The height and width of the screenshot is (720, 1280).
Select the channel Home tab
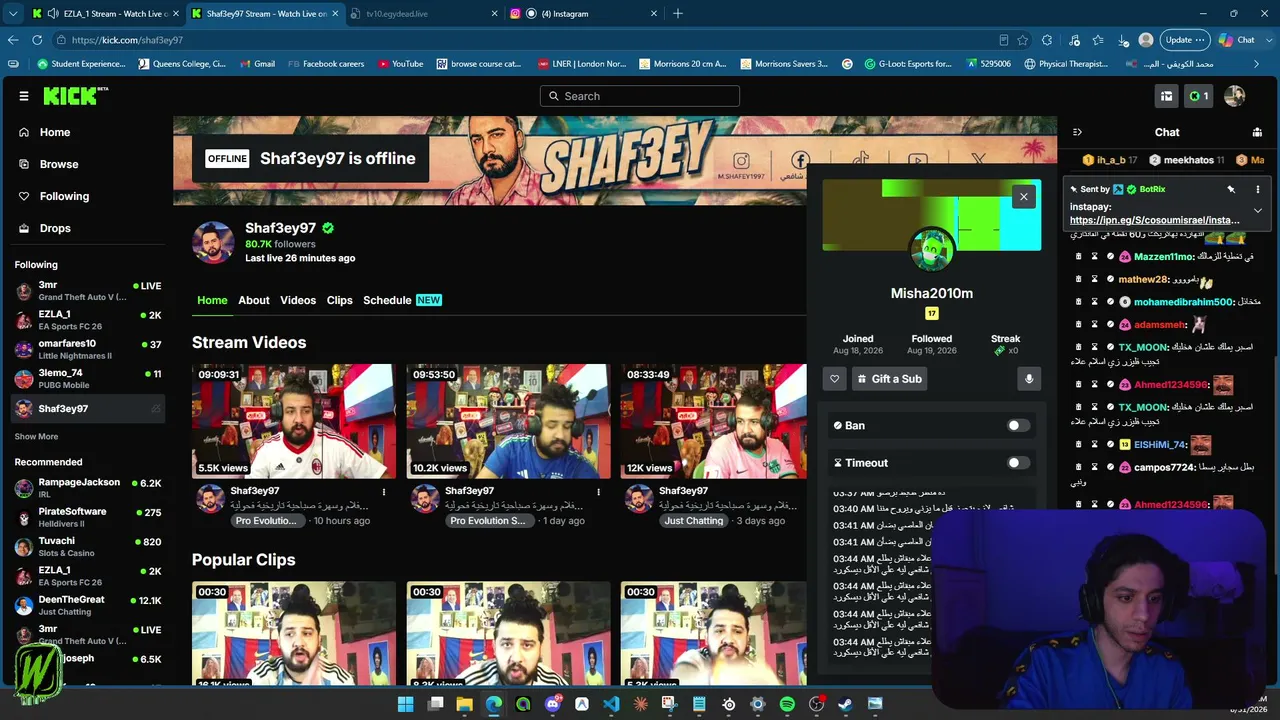coord(212,300)
